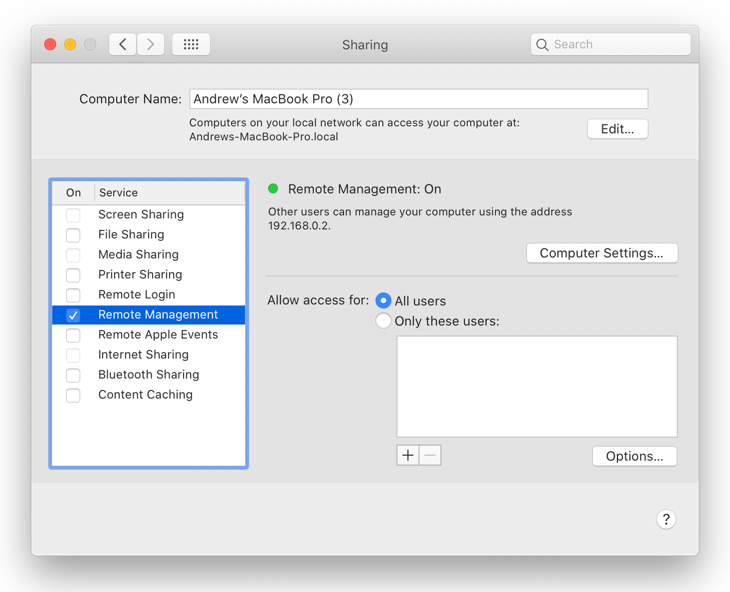Add a user with the plus button
The width and height of the screenshot is (730, 592).
coord(408,455)
